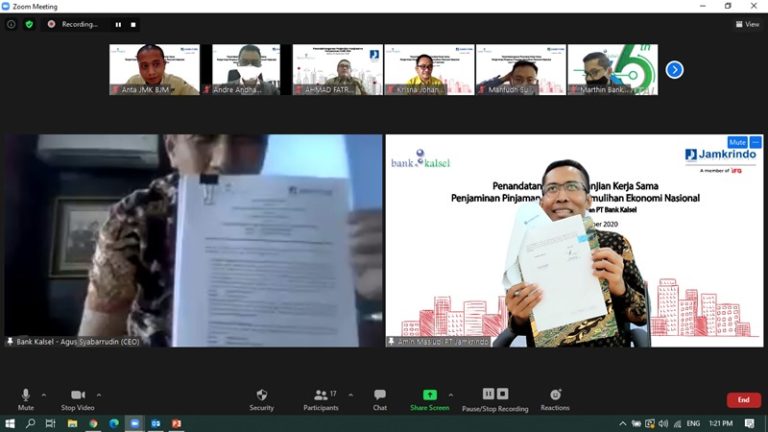Open Outlook from taskbar
The image size is (768, 432).
pyautogui.click(x=156, y=424)
